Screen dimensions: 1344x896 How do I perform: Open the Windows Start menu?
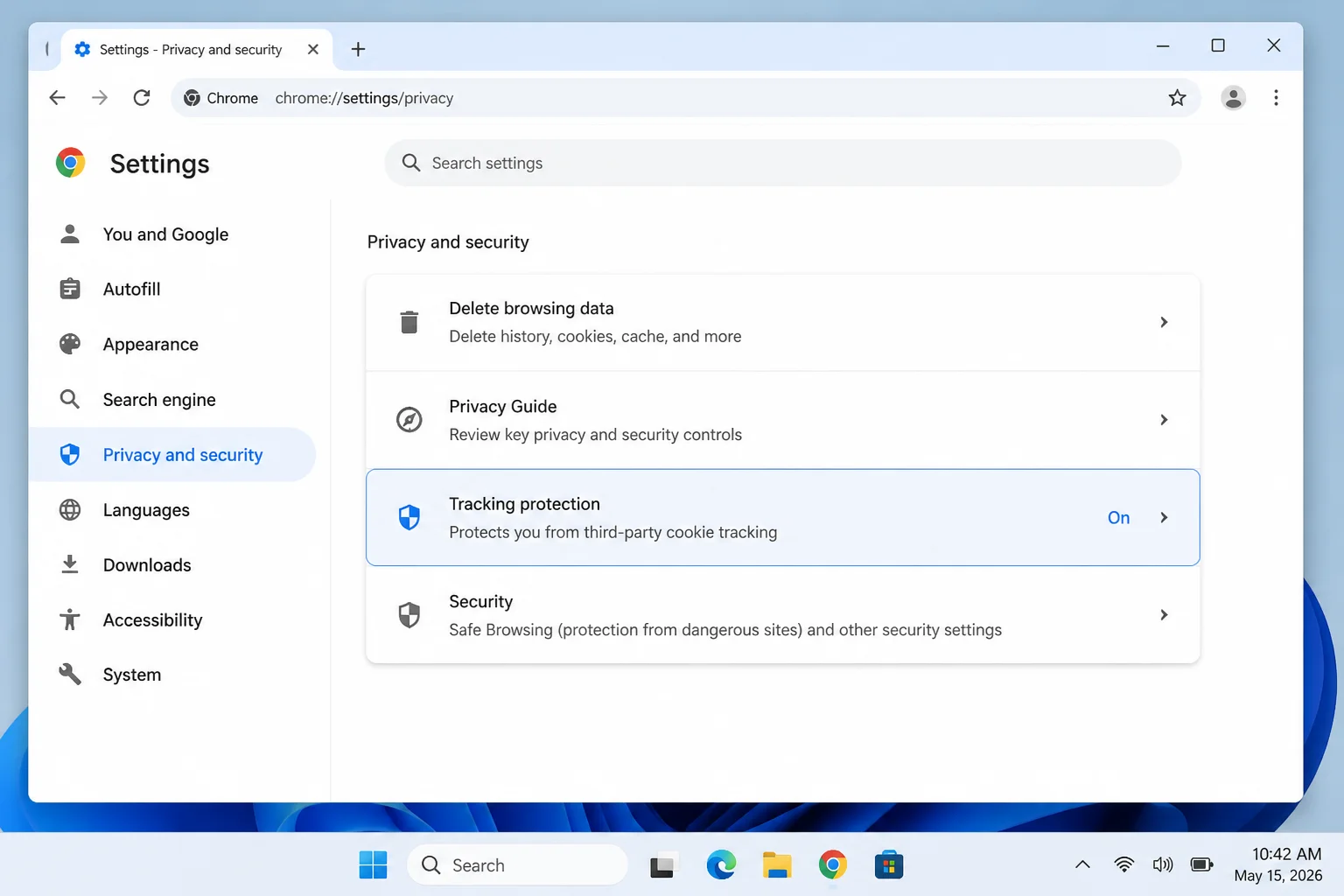pyautogui.click(x=373, y=864)
